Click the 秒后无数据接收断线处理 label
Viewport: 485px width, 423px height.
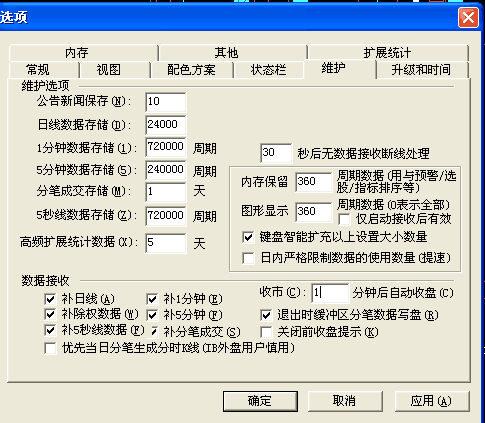click(363, 154)
